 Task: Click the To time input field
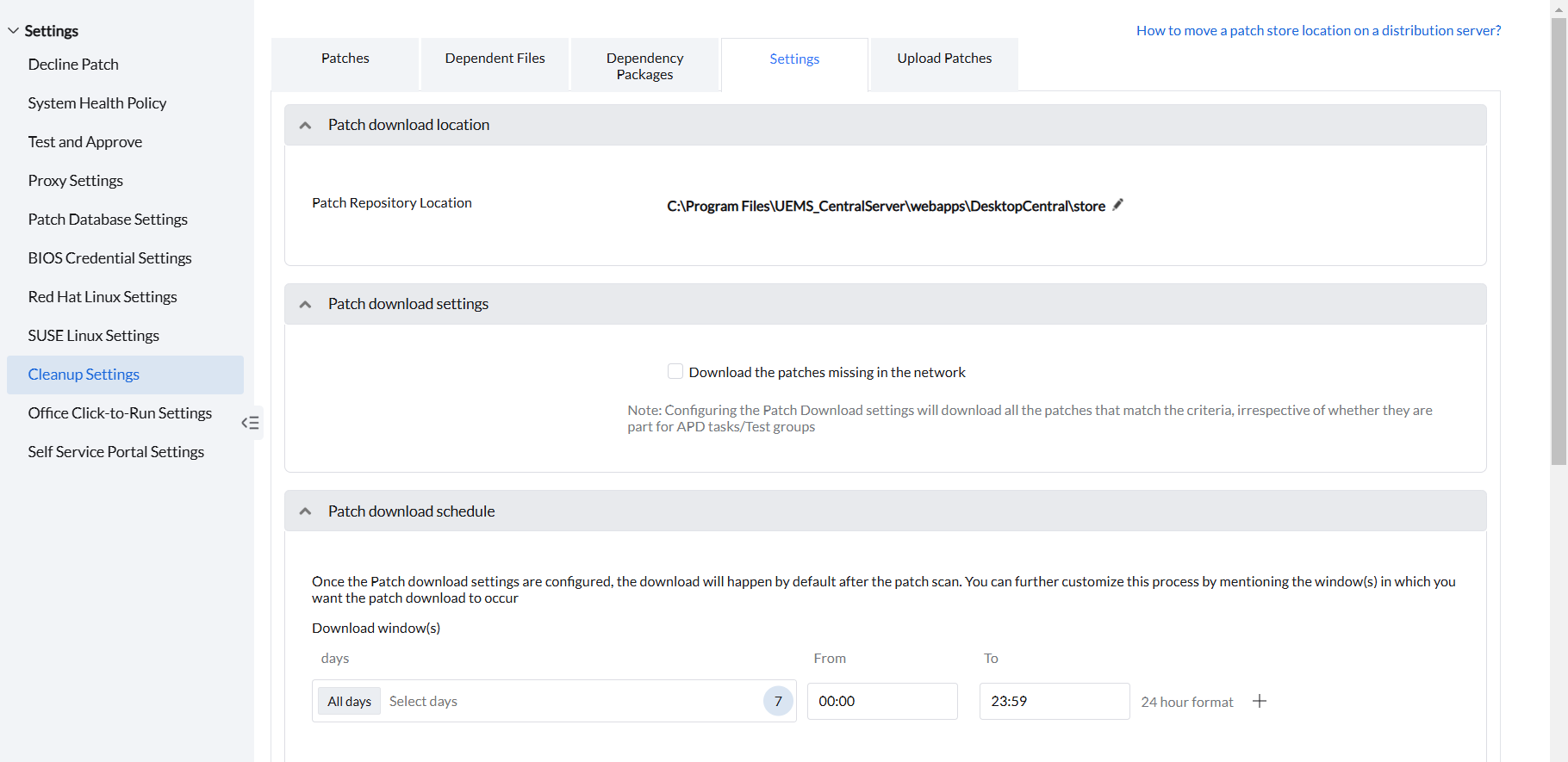tap(1054, 701)
